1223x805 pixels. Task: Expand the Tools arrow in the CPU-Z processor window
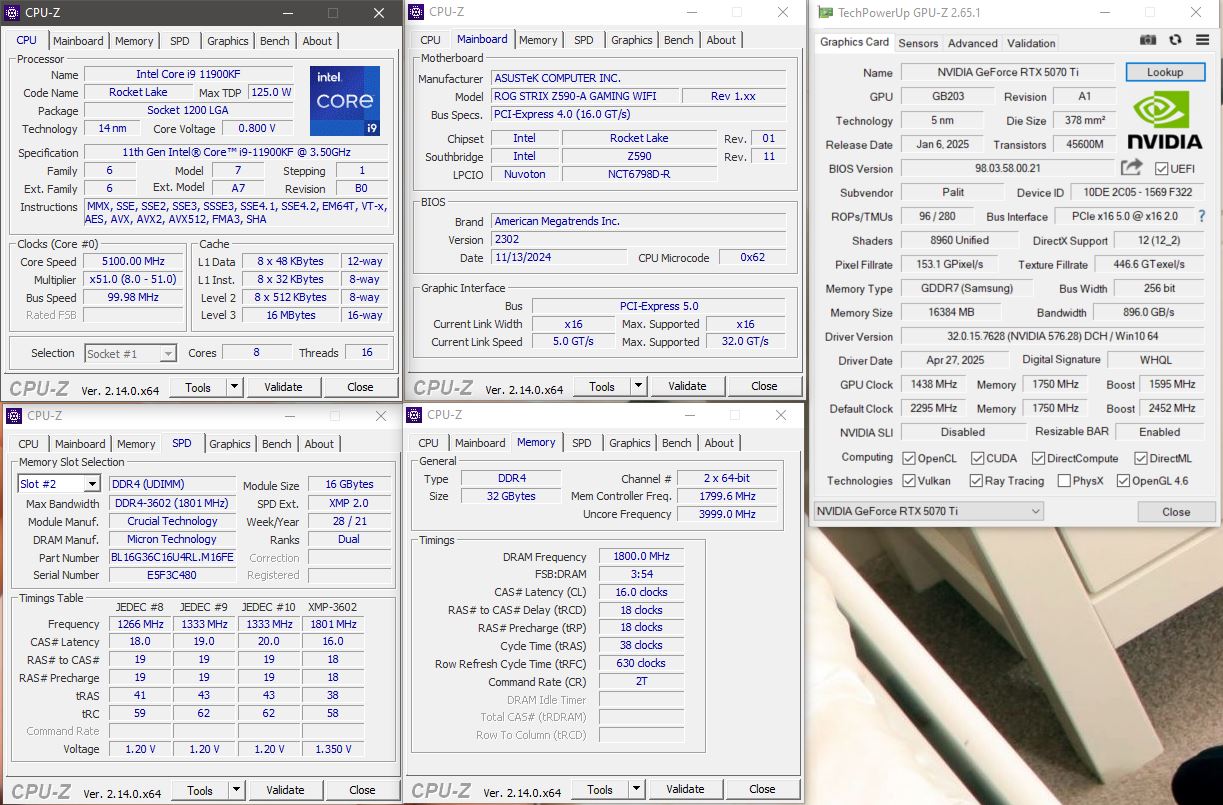[234, 387]
